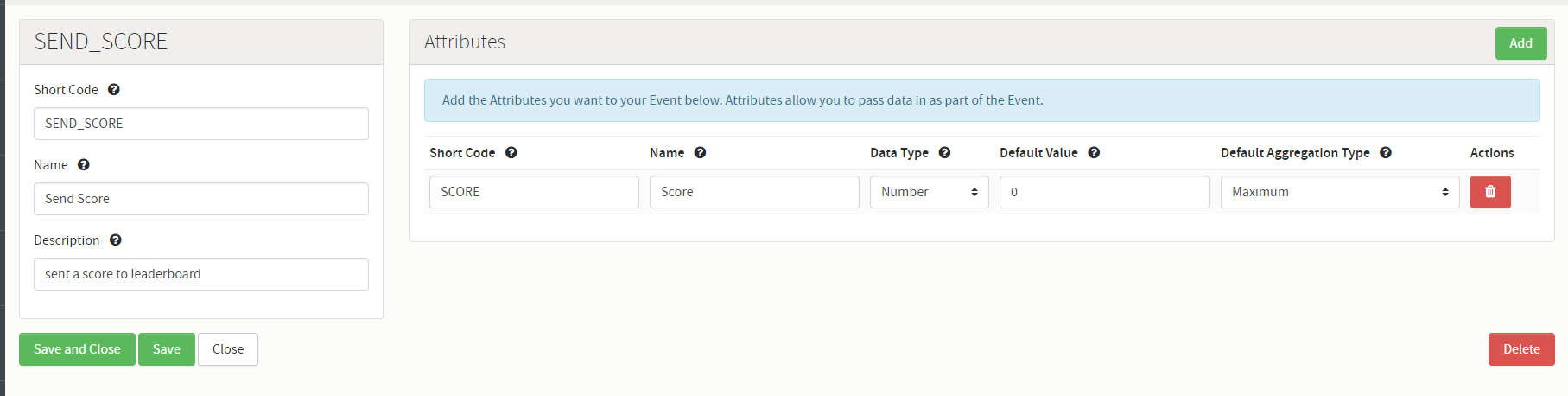Click the white Close button
The width and height of the screenshot is (1568, 396).
(228, 349)
